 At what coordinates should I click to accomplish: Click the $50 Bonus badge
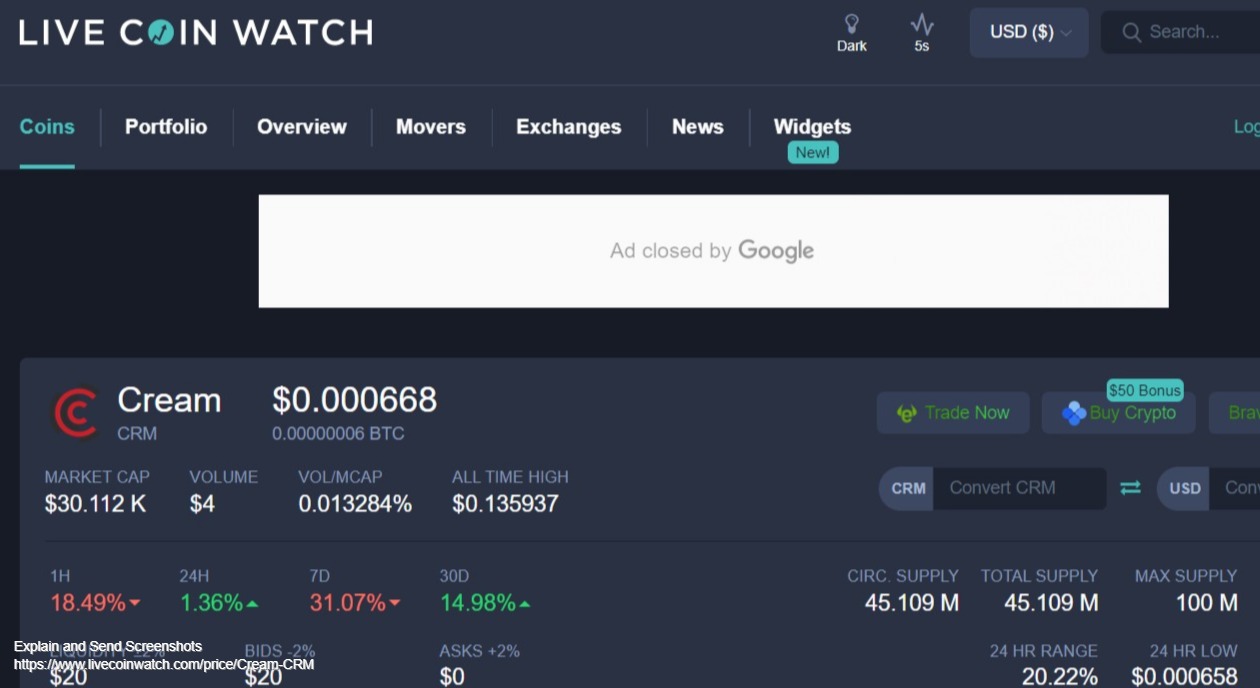click(1145, 390)
